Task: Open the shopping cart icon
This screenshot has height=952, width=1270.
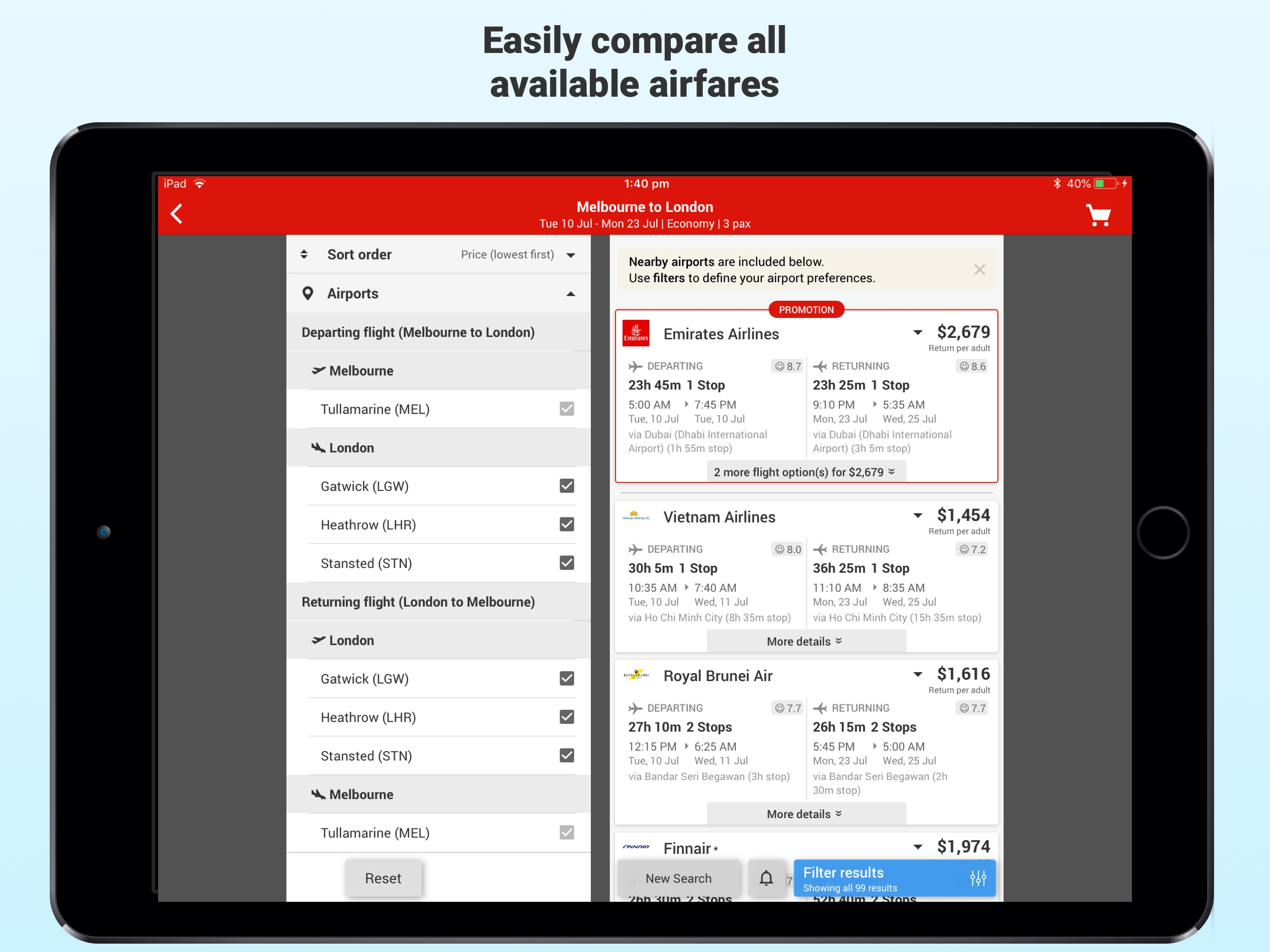Action: (1098, 215)
